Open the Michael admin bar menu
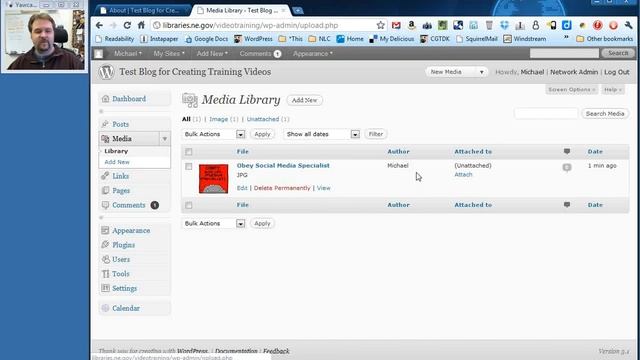 click(x=128, y=53)
